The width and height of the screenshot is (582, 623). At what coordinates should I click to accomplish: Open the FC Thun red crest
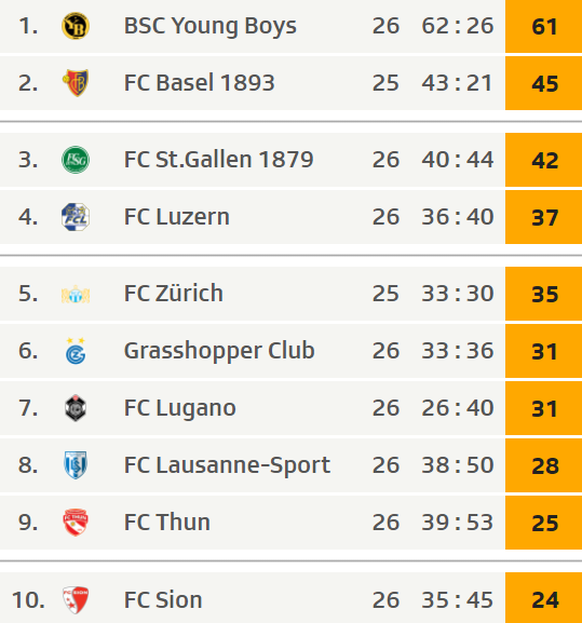[75, 522]
